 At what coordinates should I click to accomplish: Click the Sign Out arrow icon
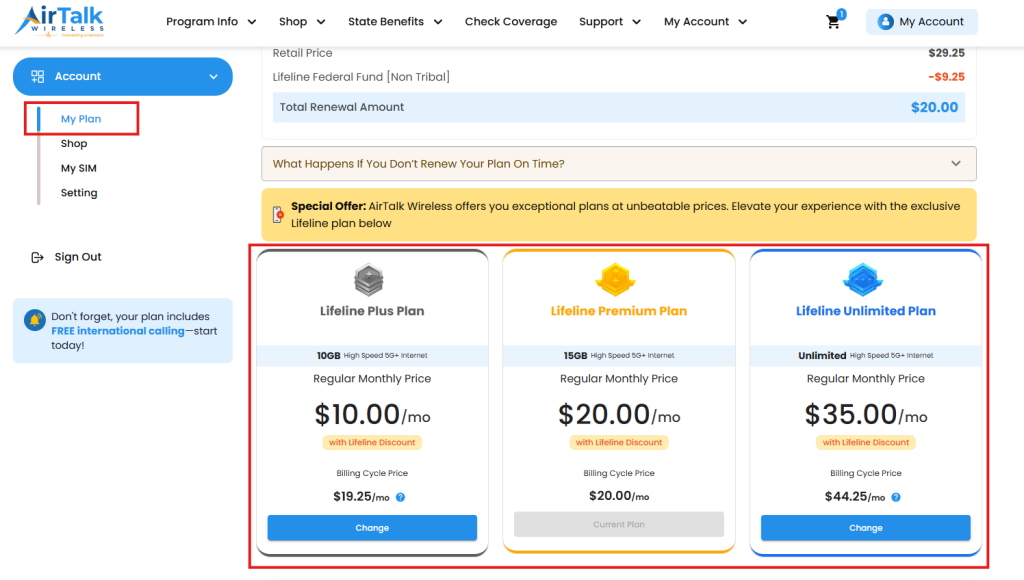[37, 257]
